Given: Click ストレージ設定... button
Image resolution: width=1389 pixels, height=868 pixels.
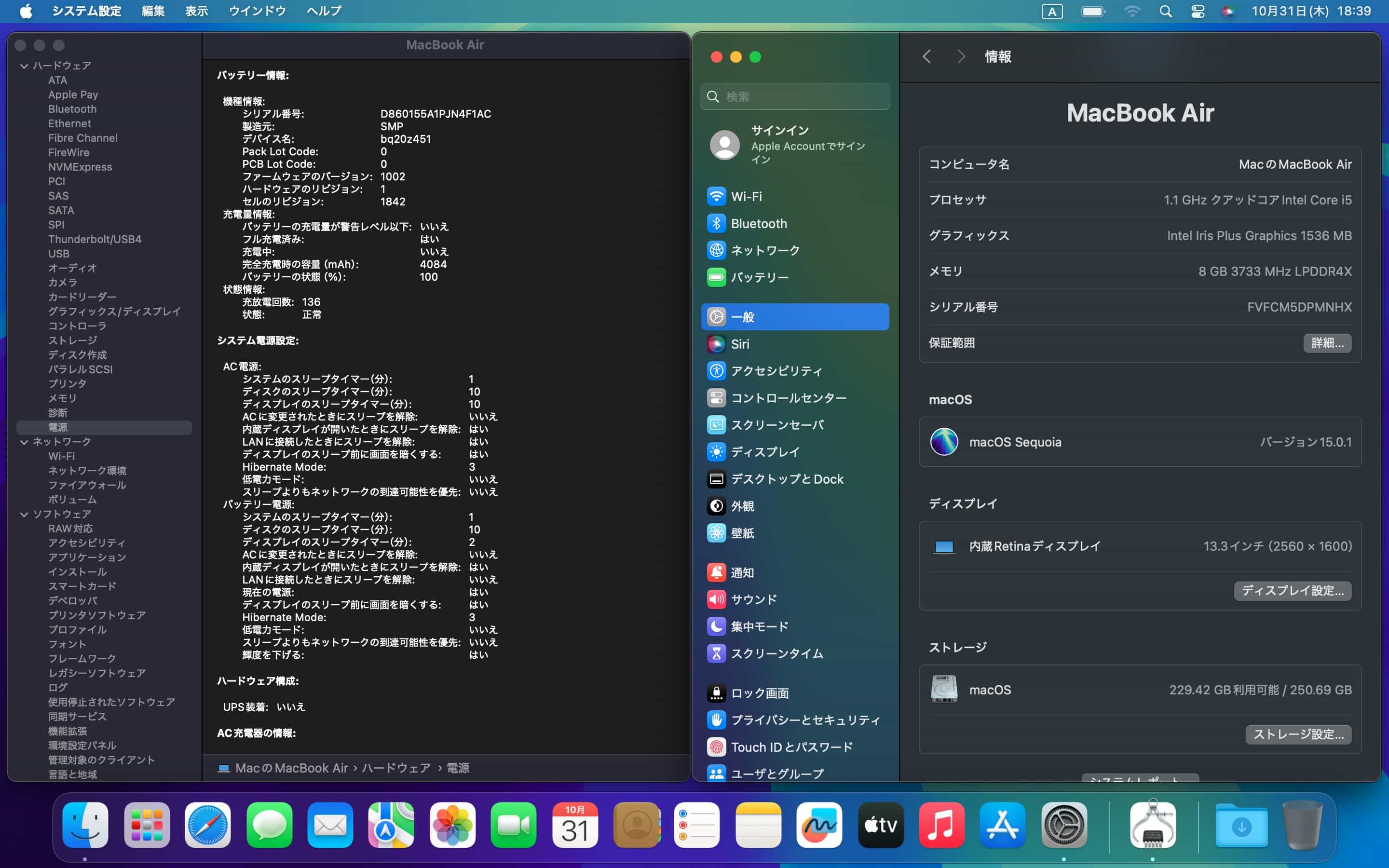Looking at the screenshot, I should pyautogui.click(x=1298, y=734).
